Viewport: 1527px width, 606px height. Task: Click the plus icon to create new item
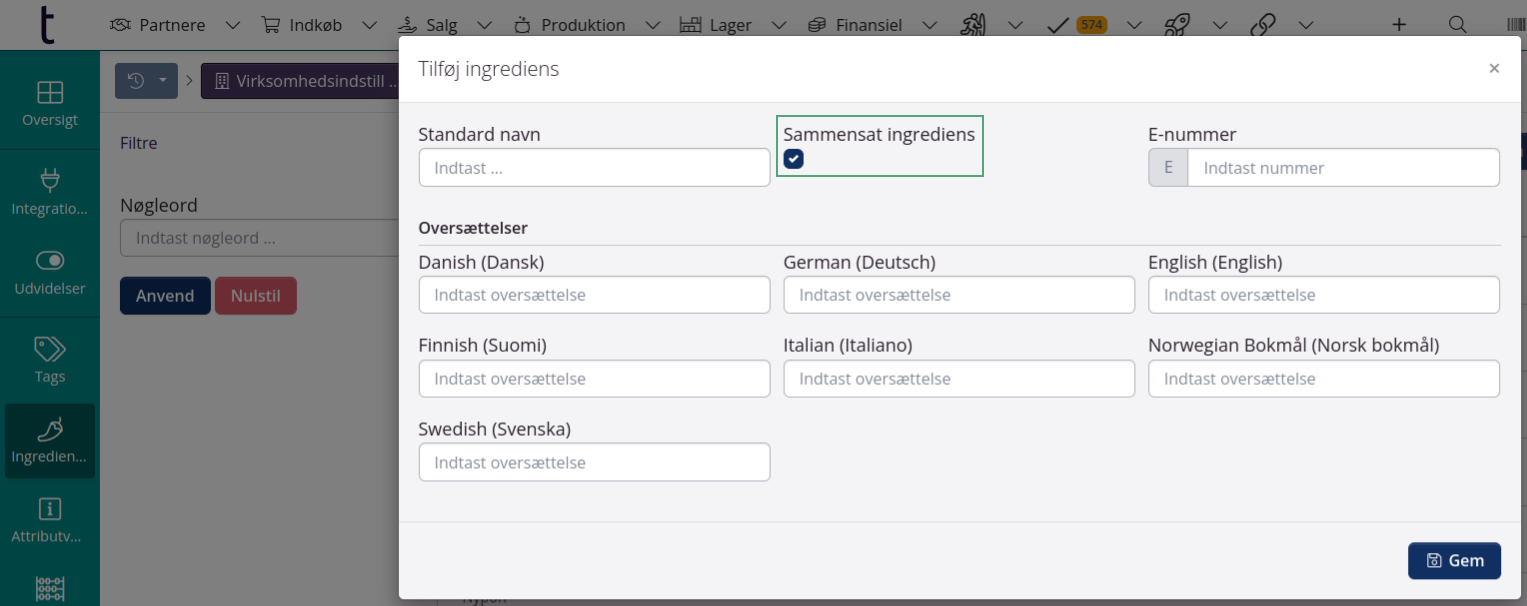point(1398,24)
